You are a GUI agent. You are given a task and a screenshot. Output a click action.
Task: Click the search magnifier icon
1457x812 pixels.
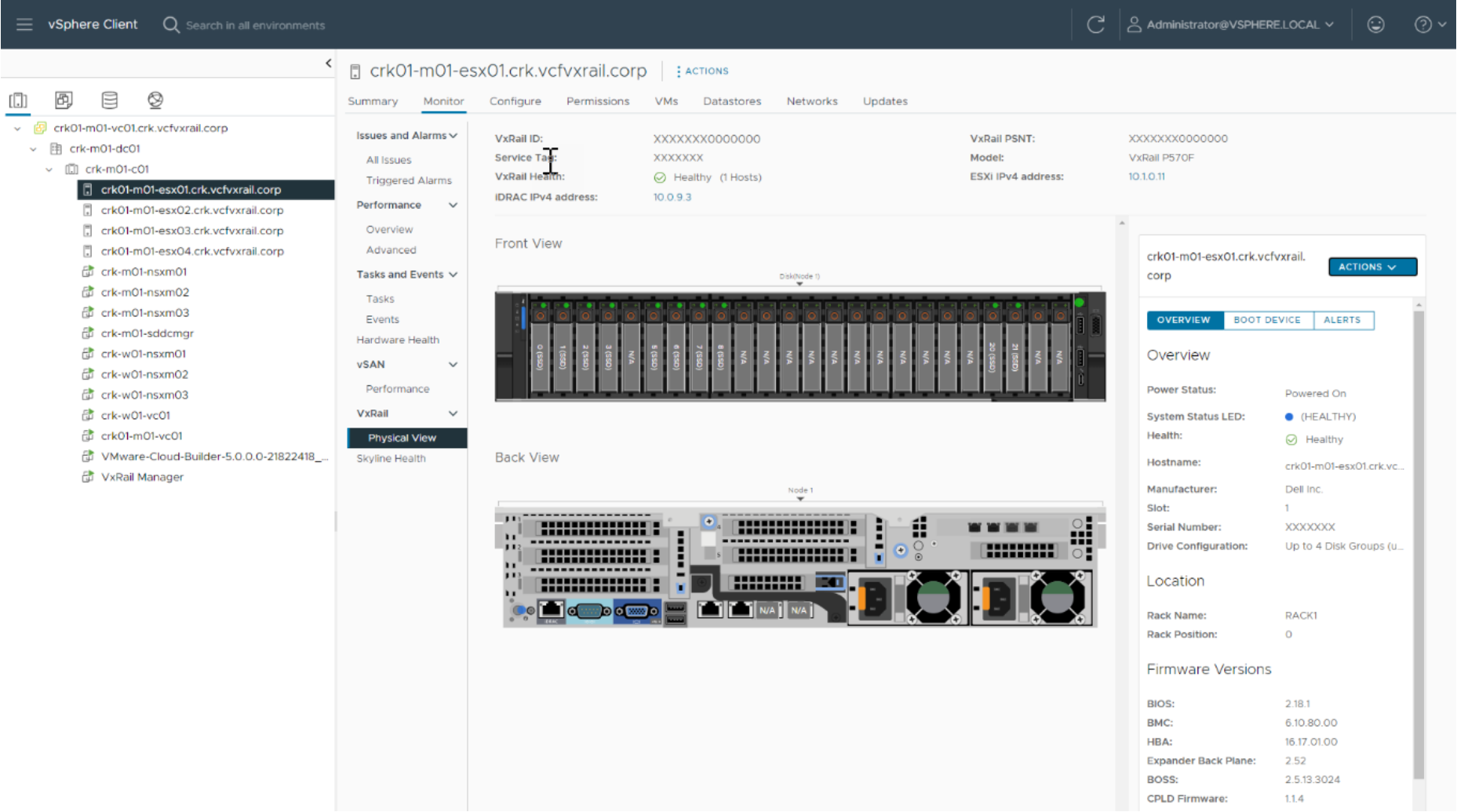170,24
